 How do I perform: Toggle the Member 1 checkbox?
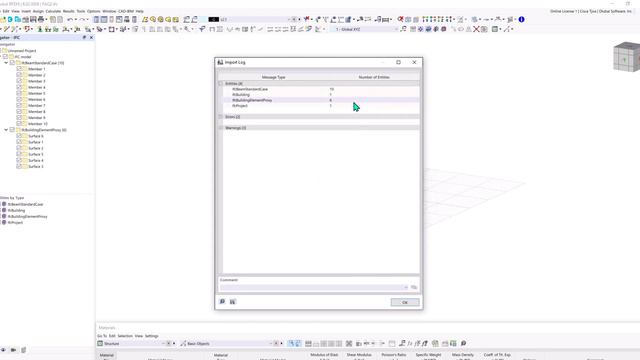[x=19, y=69]
